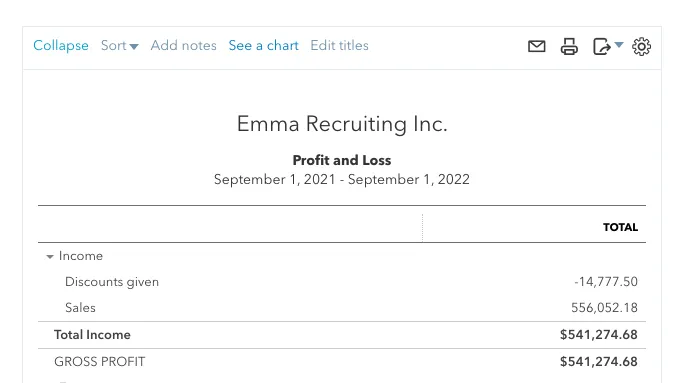683x383 pixels.
Task: Select Edit titles option
Action: (339, 45)
